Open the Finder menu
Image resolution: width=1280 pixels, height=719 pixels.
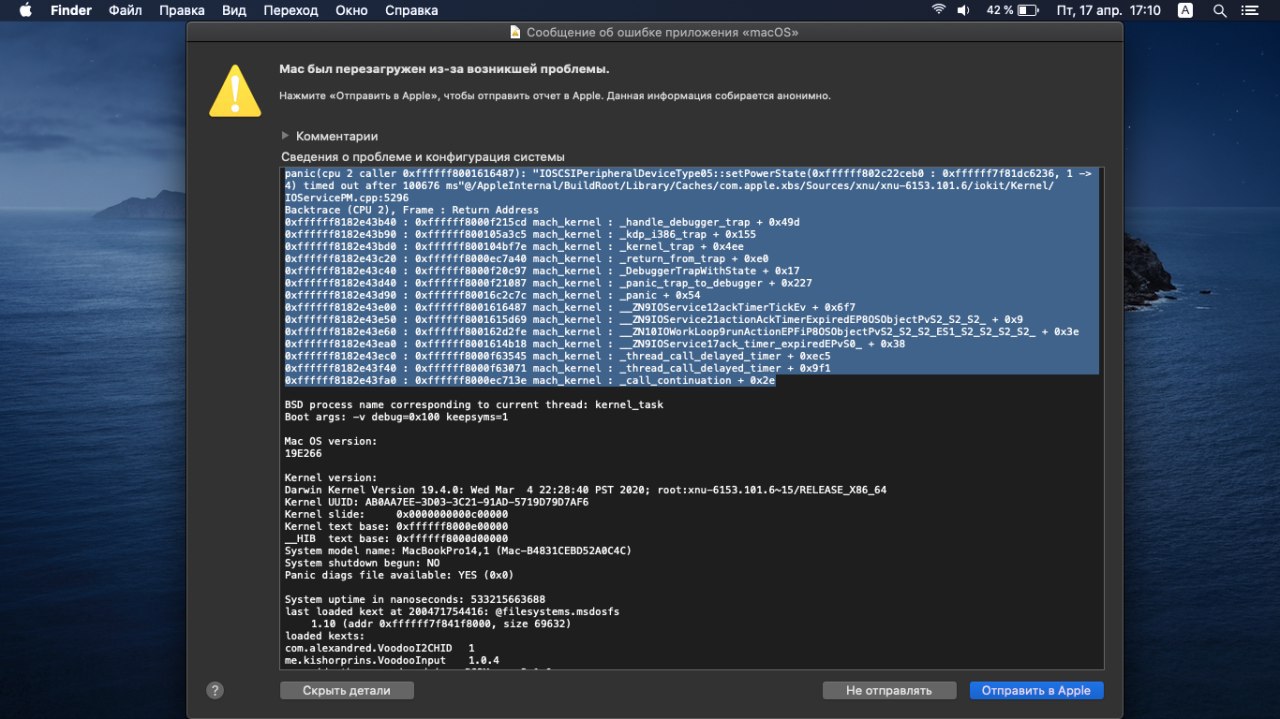tap(71, 10)
